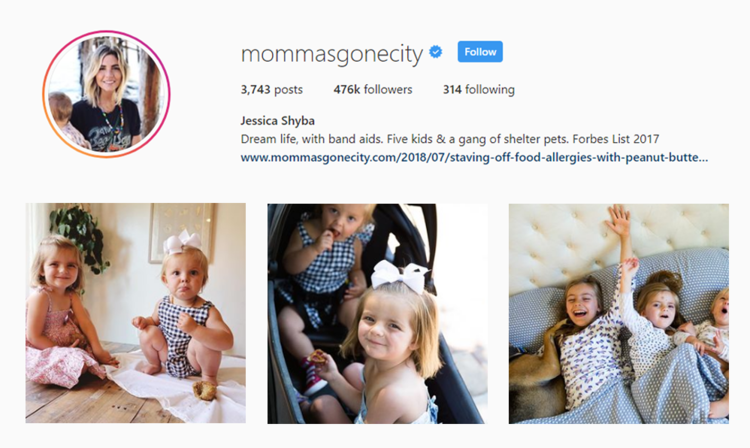750x448 pixels.
Task: Open the post of two girls on wooden floor
Action: click(136, 313)
